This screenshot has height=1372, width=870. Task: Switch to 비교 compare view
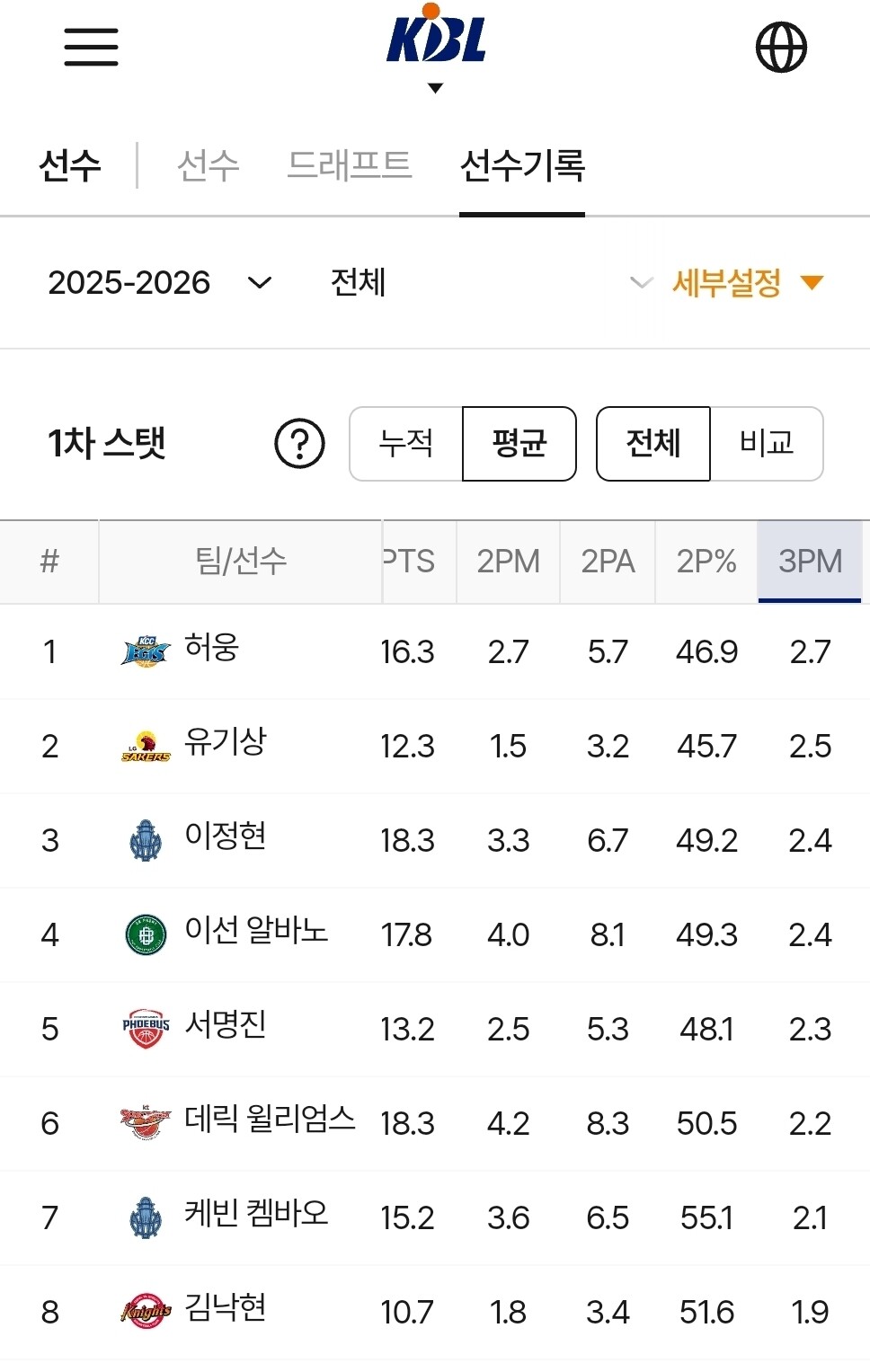pos(767,443)
